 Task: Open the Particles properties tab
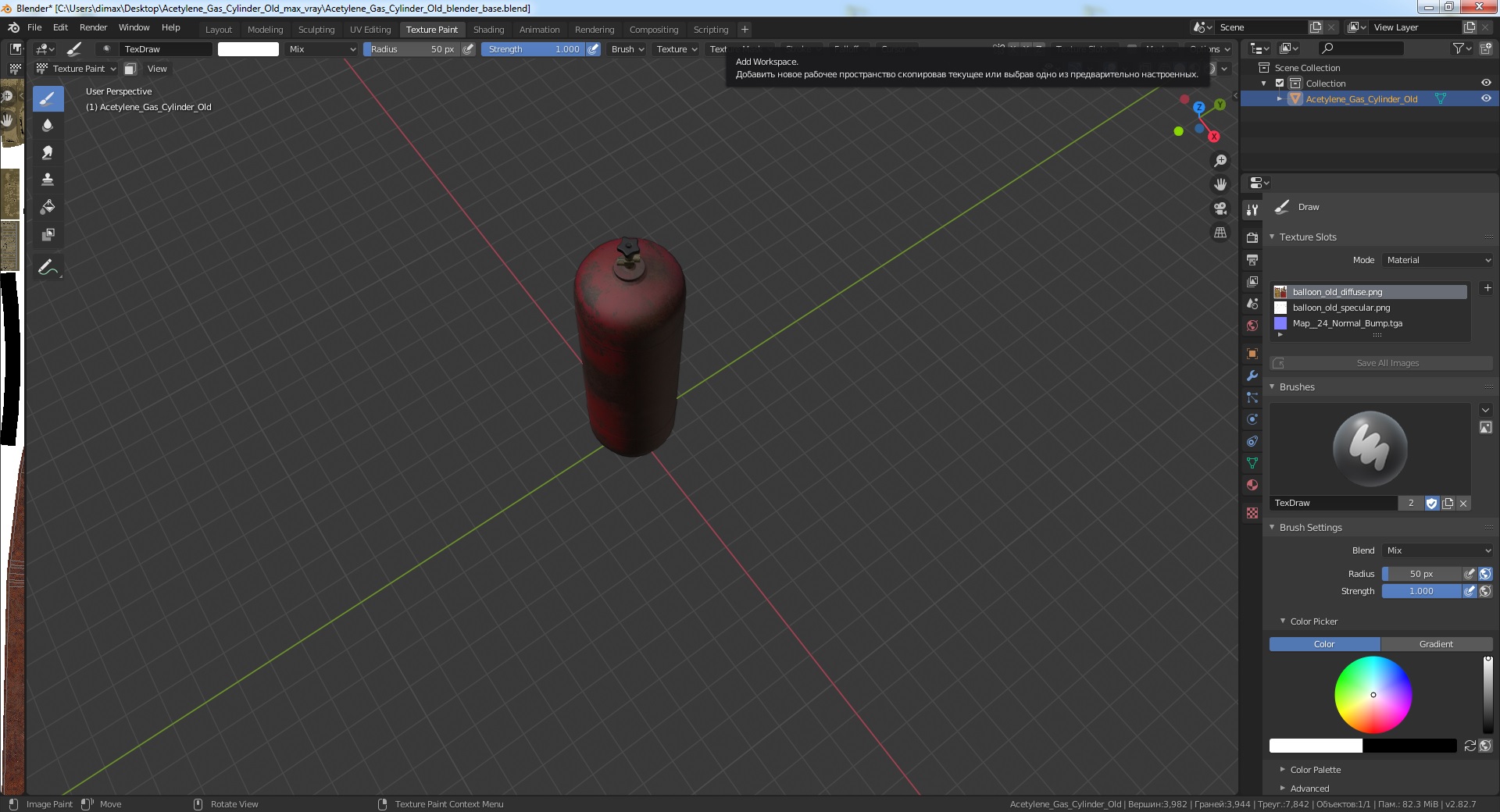tap(1252, 397)
